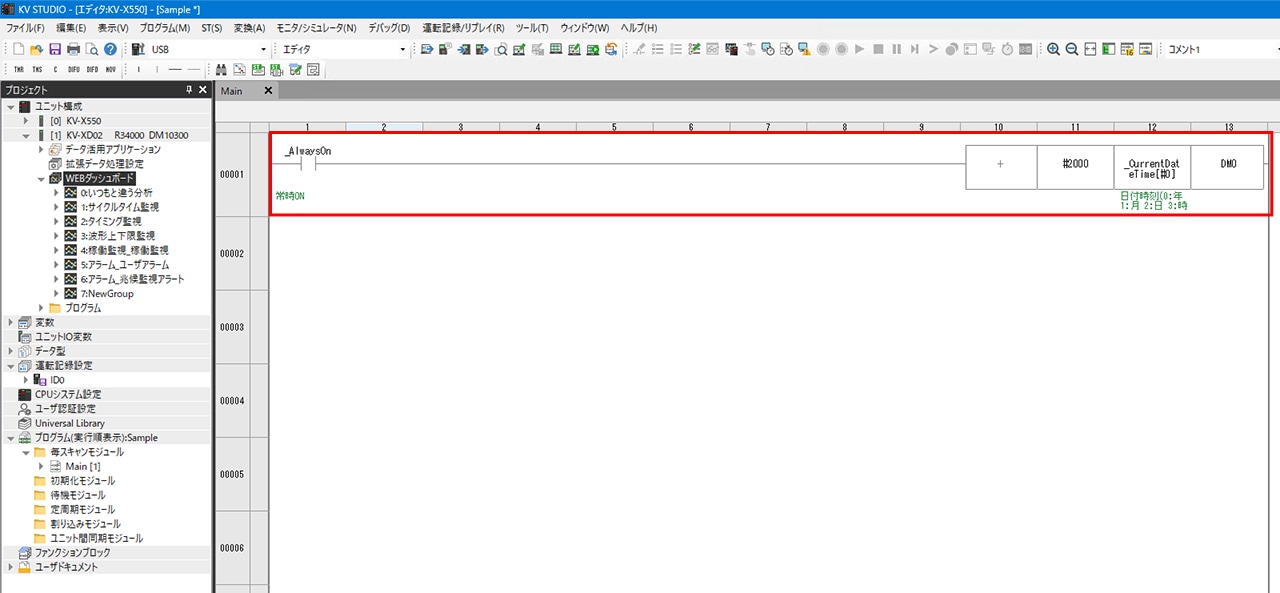Click the Save floppy disk icon
1280x593 pixels.
pos(55,49)
